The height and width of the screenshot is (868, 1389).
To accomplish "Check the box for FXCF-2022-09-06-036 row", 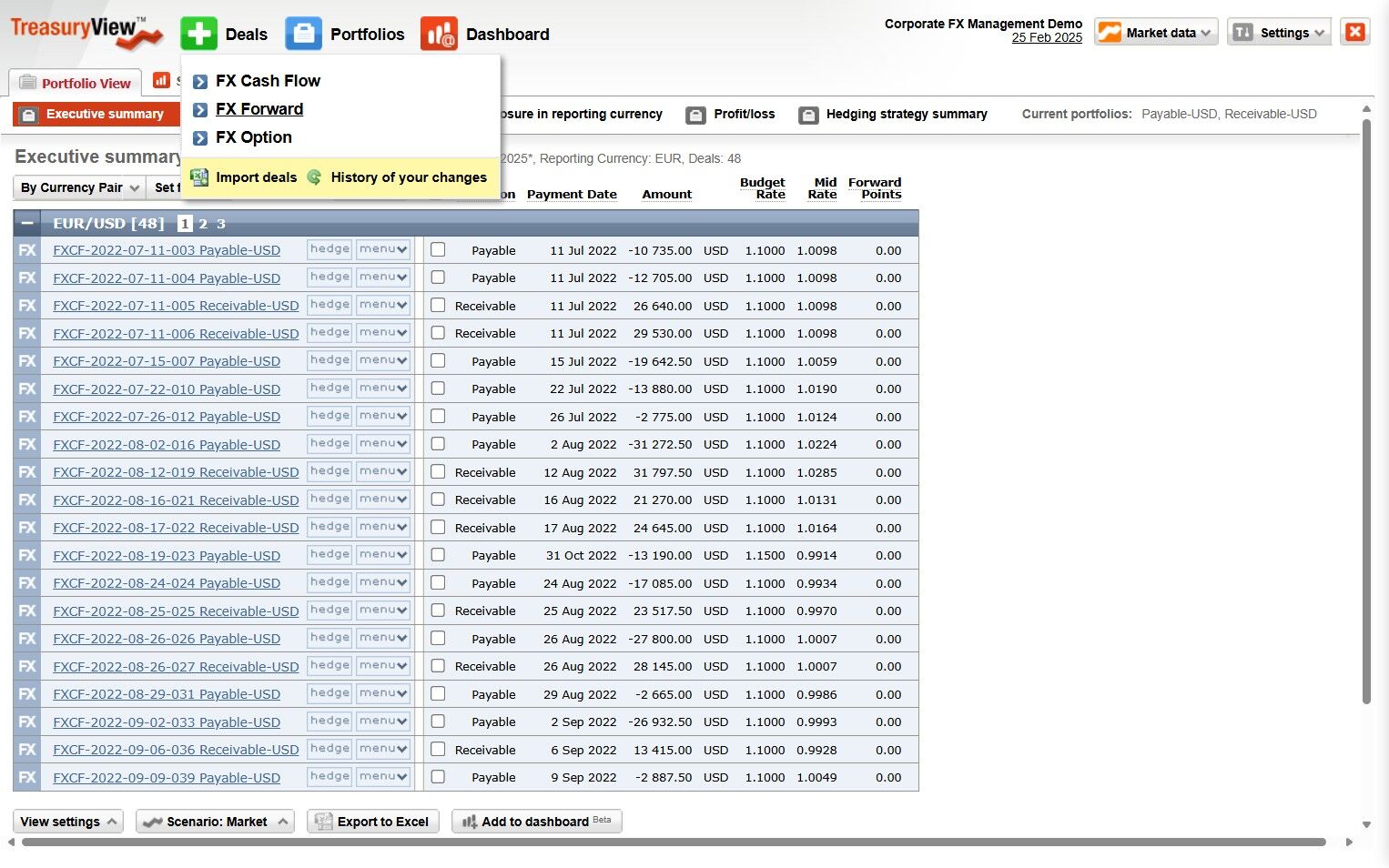I will (x=438, y=749).
